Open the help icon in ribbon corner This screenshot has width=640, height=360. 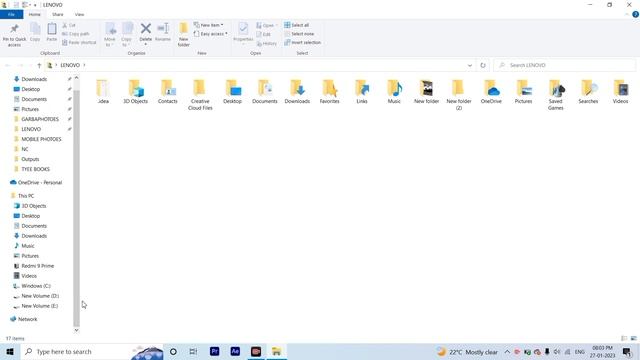[x=636, y=15]
